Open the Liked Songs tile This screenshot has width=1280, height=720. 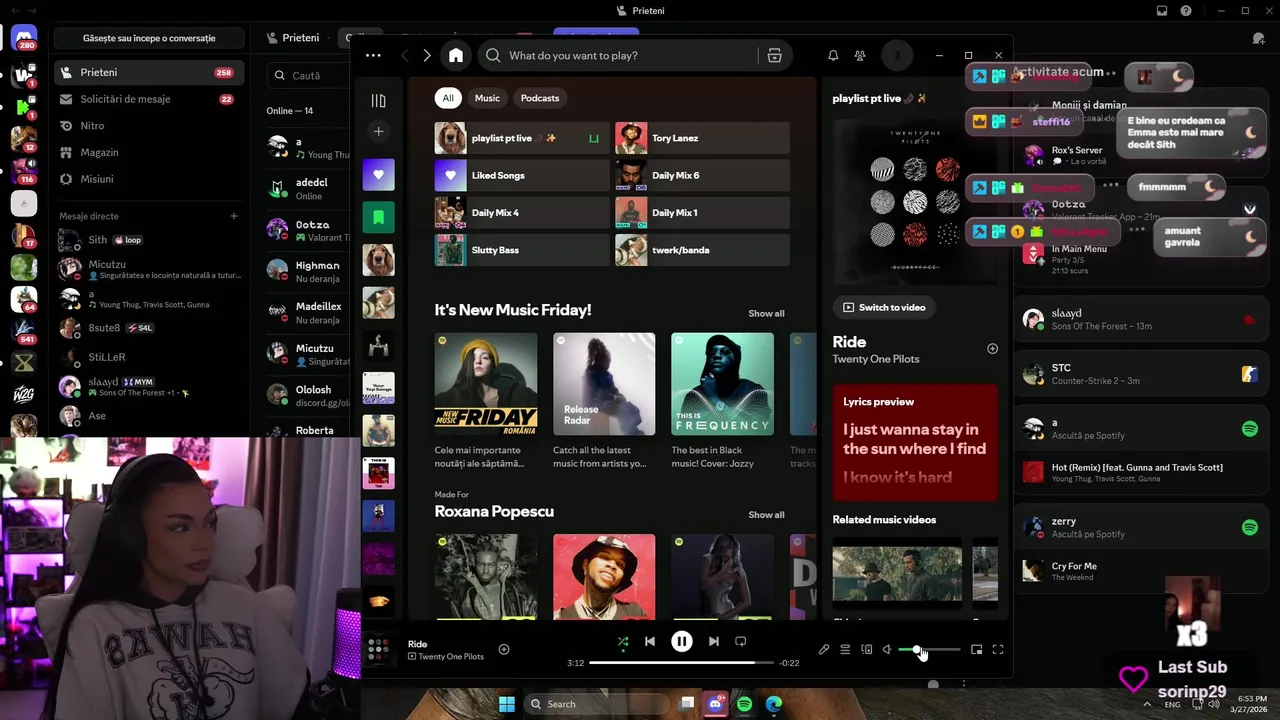[x=522, y=175]
